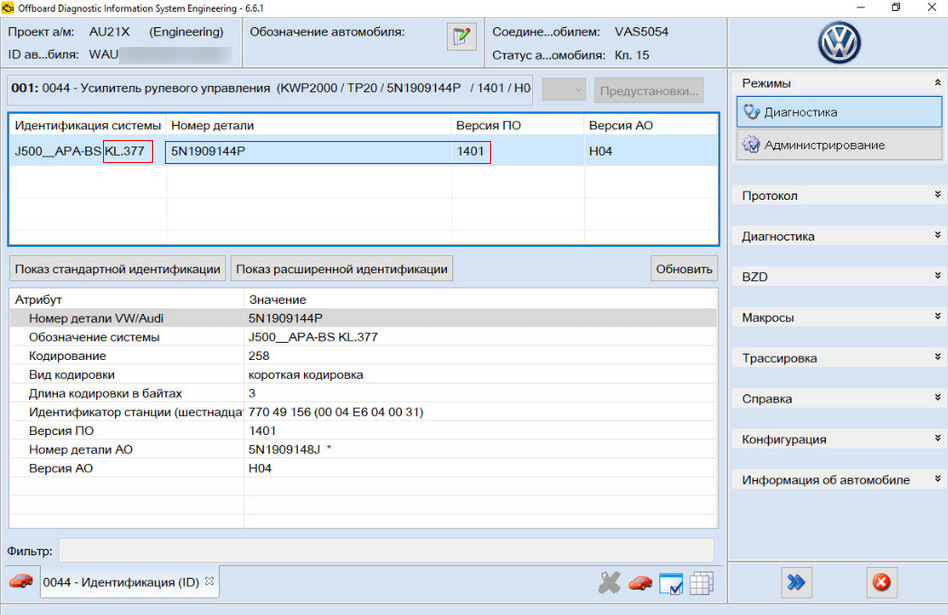The height and width of the screenshot is (615, 948).
Task: Select Диагностика mode
Action: [839, 112]
